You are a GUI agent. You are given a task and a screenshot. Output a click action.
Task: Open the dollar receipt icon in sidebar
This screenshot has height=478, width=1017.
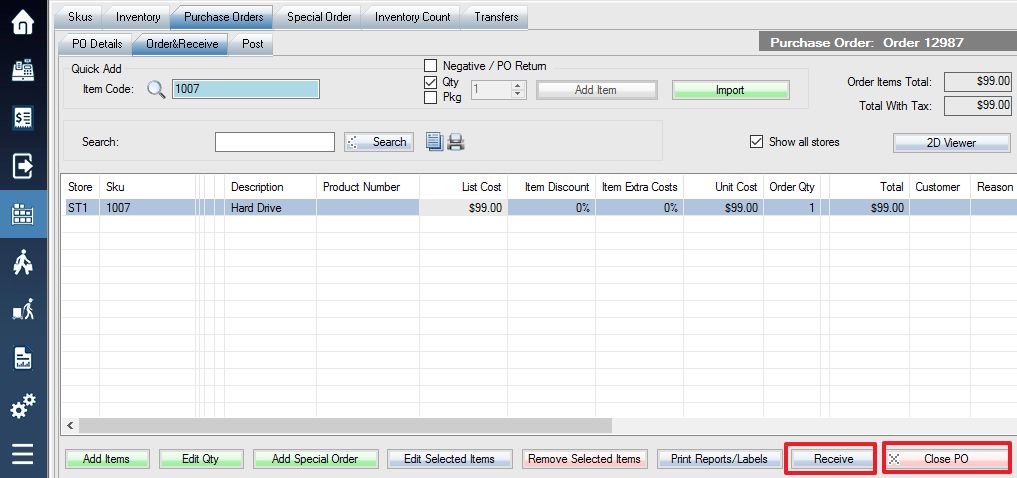coord(23,118)
